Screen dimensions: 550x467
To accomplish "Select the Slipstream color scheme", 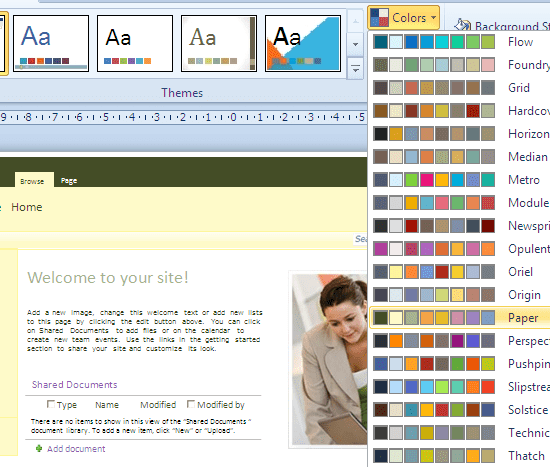I will tap(460, 387).
